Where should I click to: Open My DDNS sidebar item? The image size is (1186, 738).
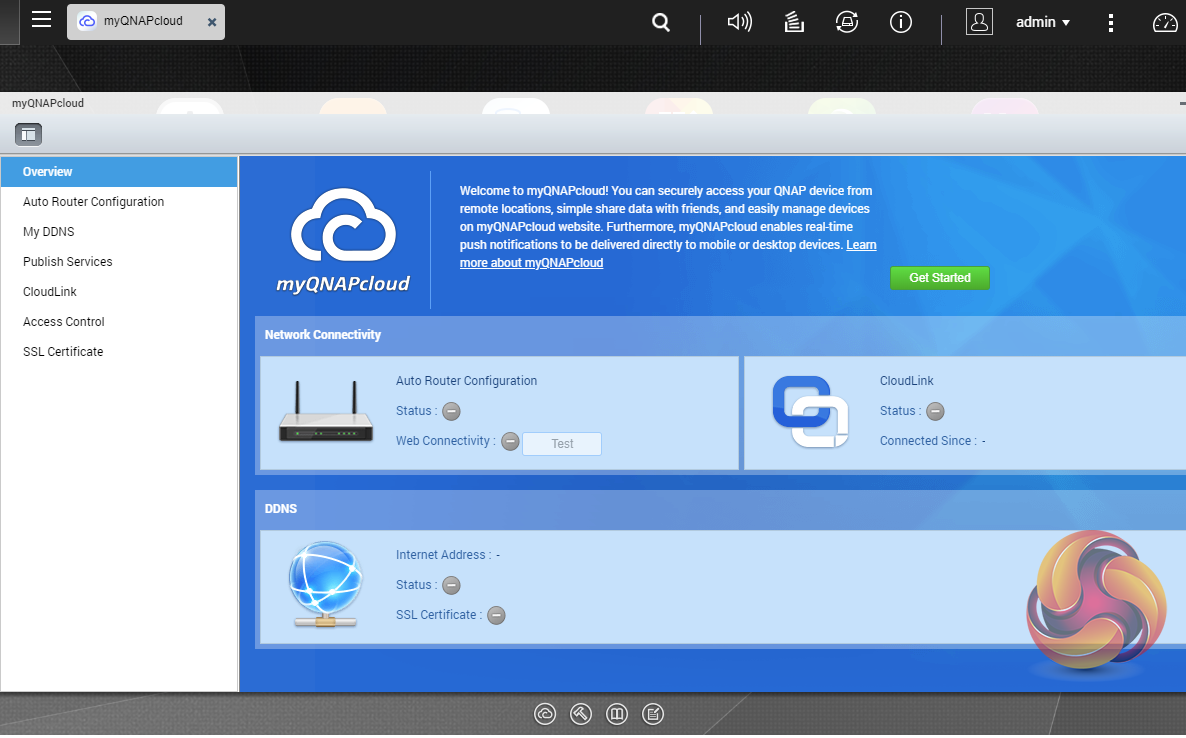pos(120,231)
